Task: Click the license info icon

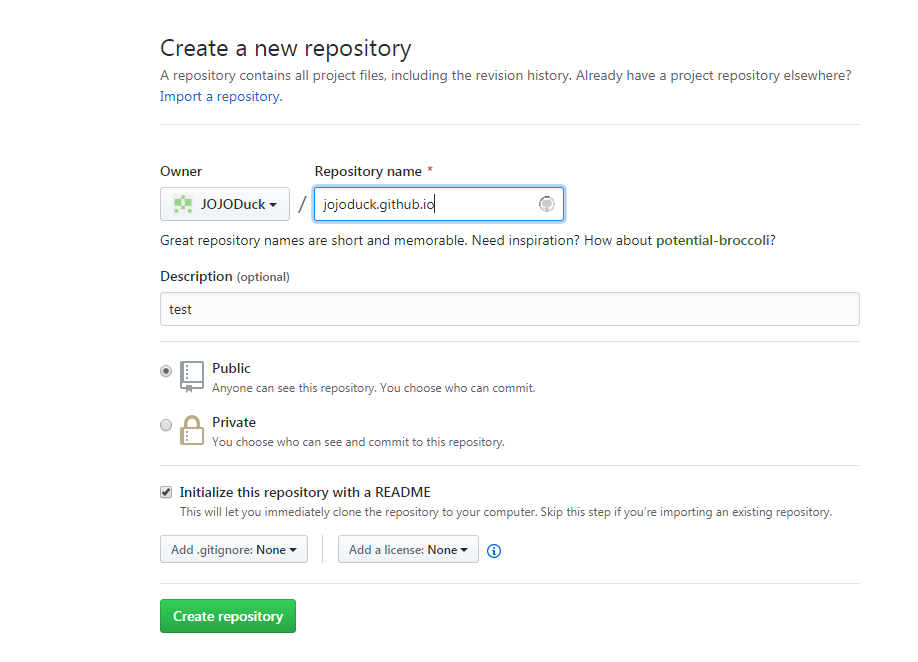Action: 493,551
